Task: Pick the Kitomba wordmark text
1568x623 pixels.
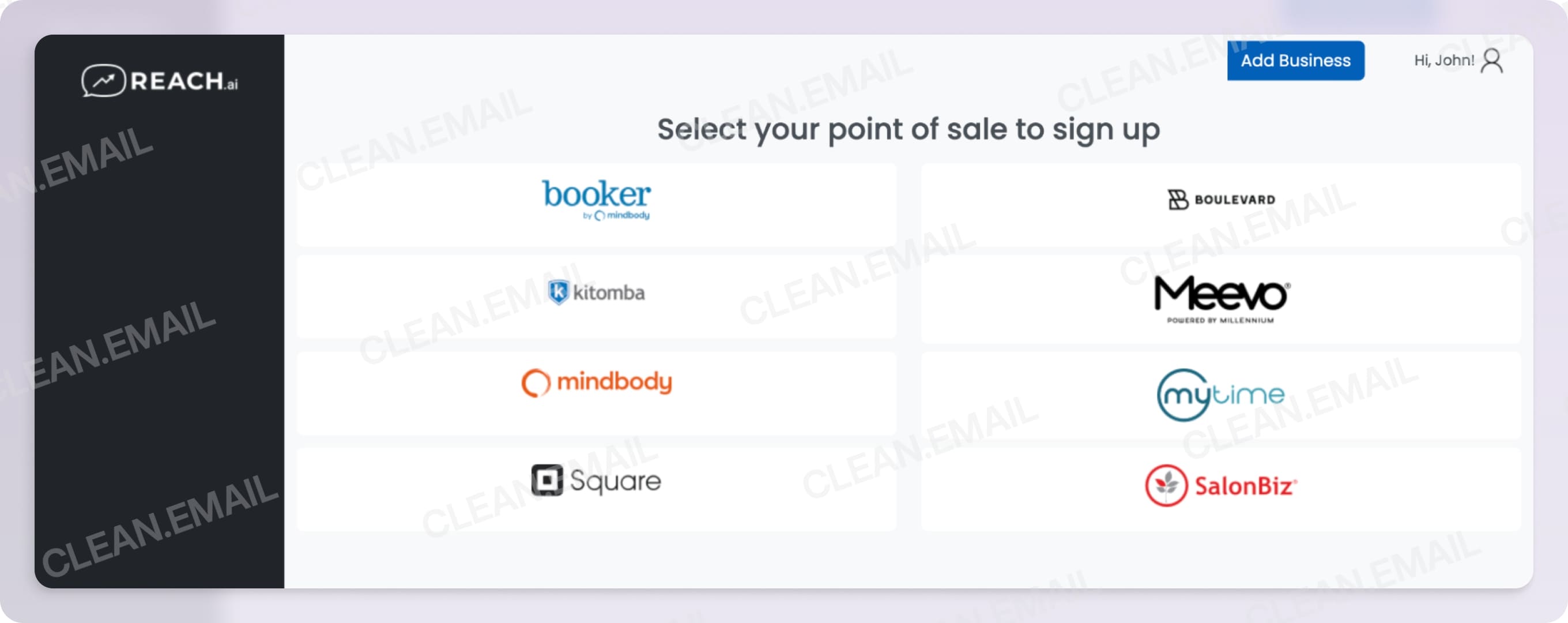Action: click(608, 293)
